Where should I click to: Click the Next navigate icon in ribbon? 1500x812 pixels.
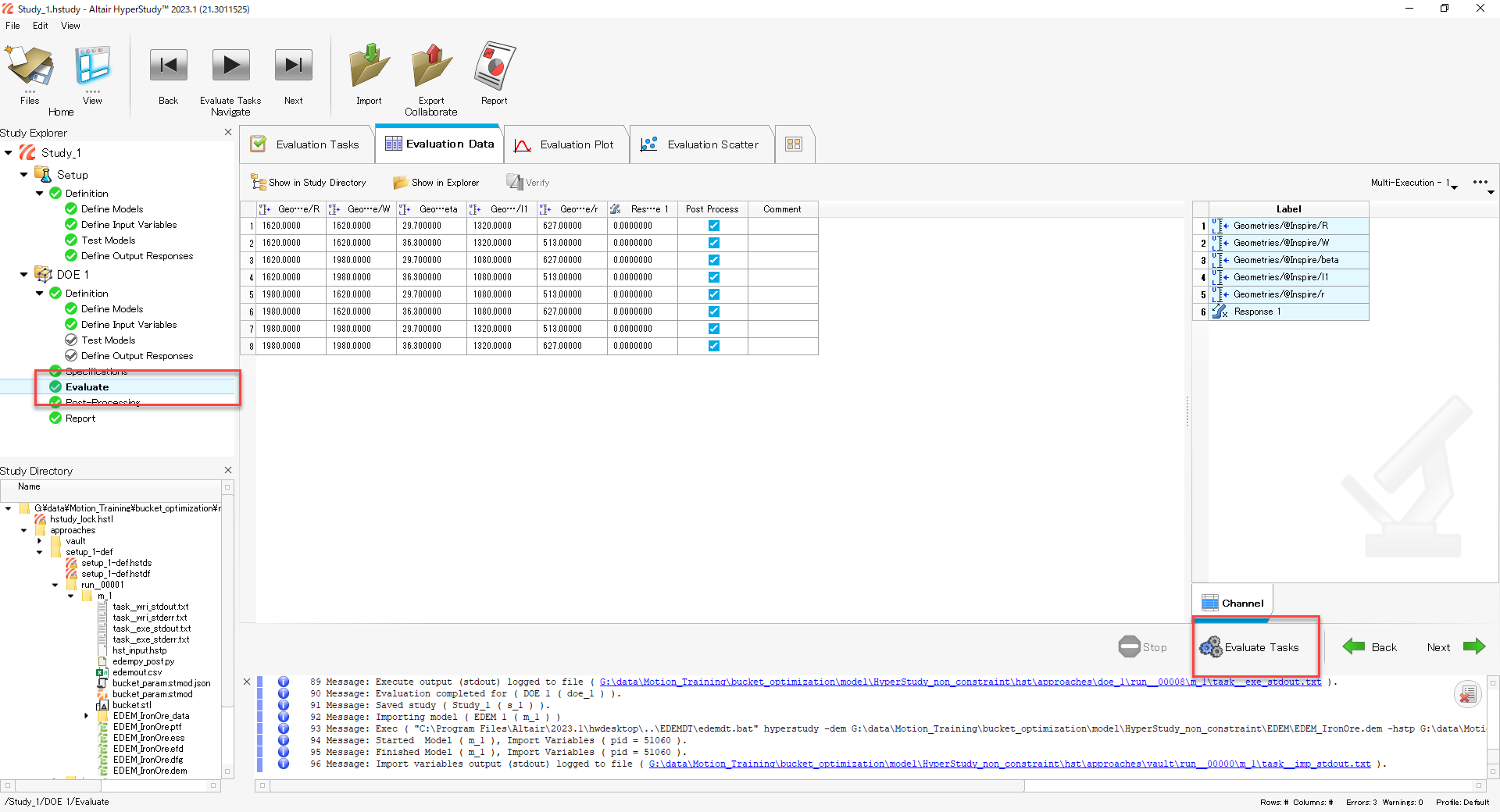coord(294,66)
